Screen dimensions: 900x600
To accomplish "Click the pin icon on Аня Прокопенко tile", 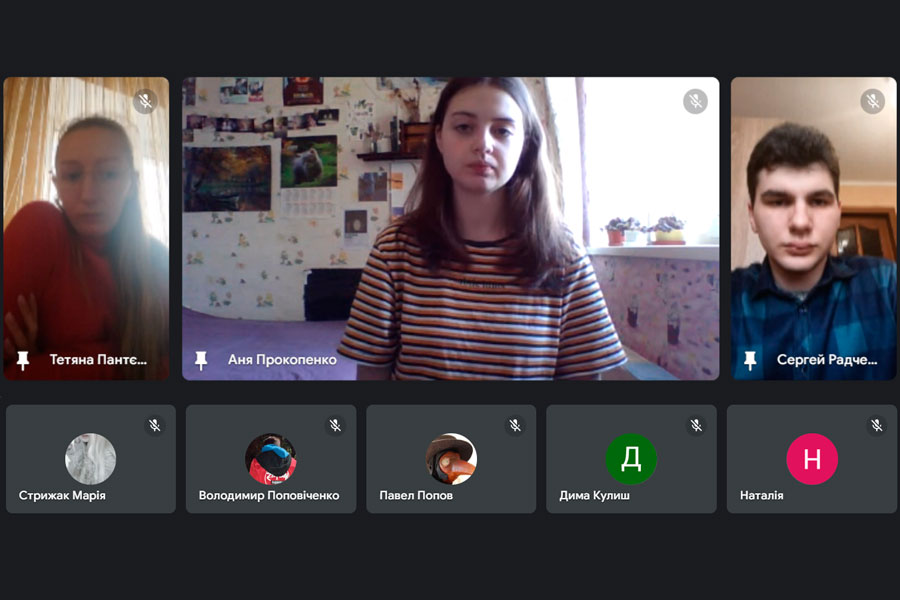I will pos(201,360).
